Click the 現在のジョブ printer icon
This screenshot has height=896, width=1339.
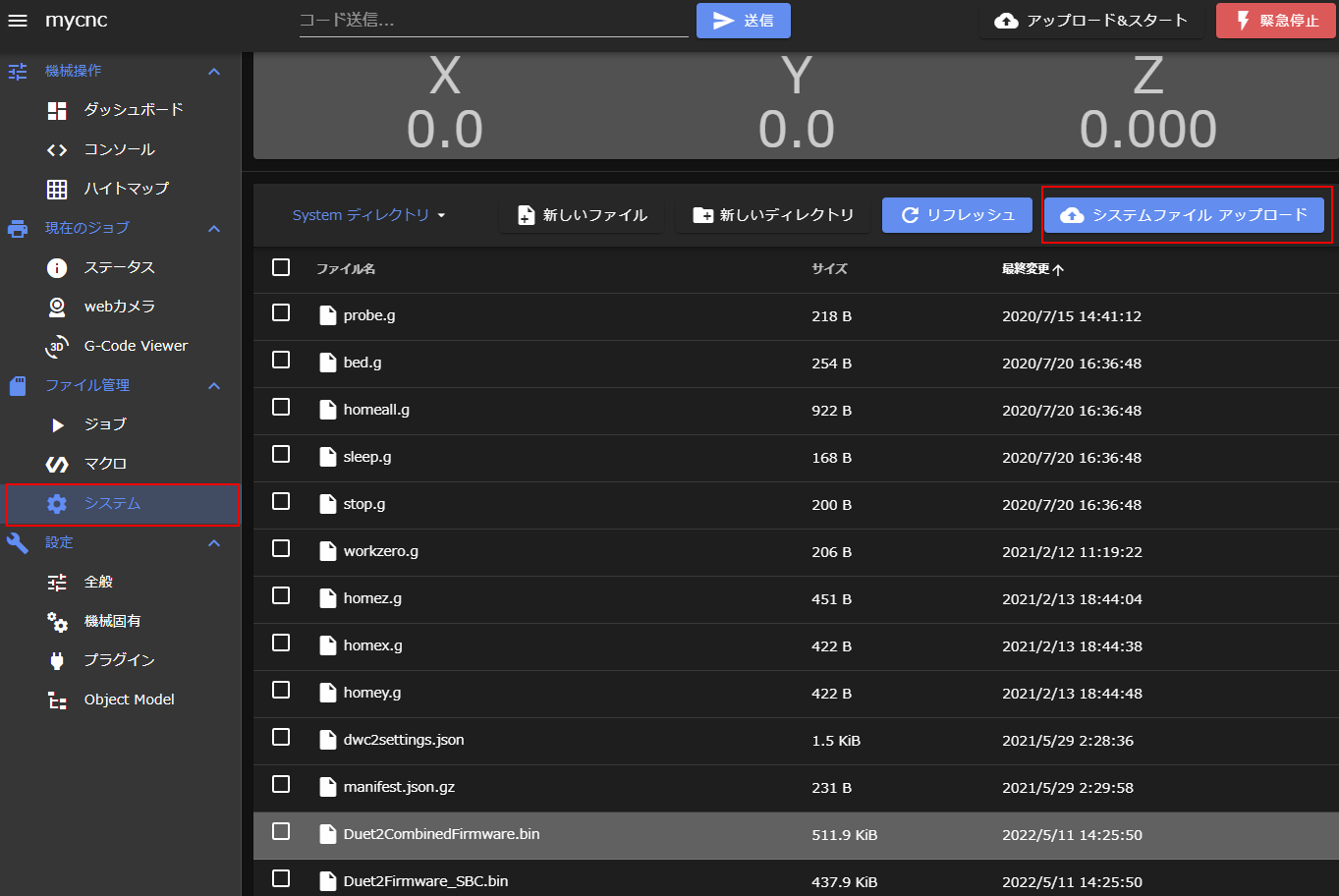(18, 228)
